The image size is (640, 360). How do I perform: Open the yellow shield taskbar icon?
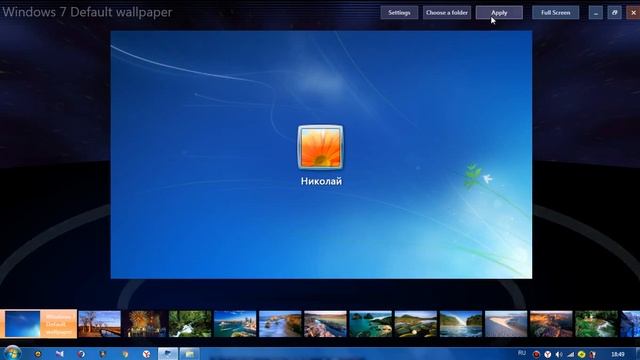coord(125,354)
